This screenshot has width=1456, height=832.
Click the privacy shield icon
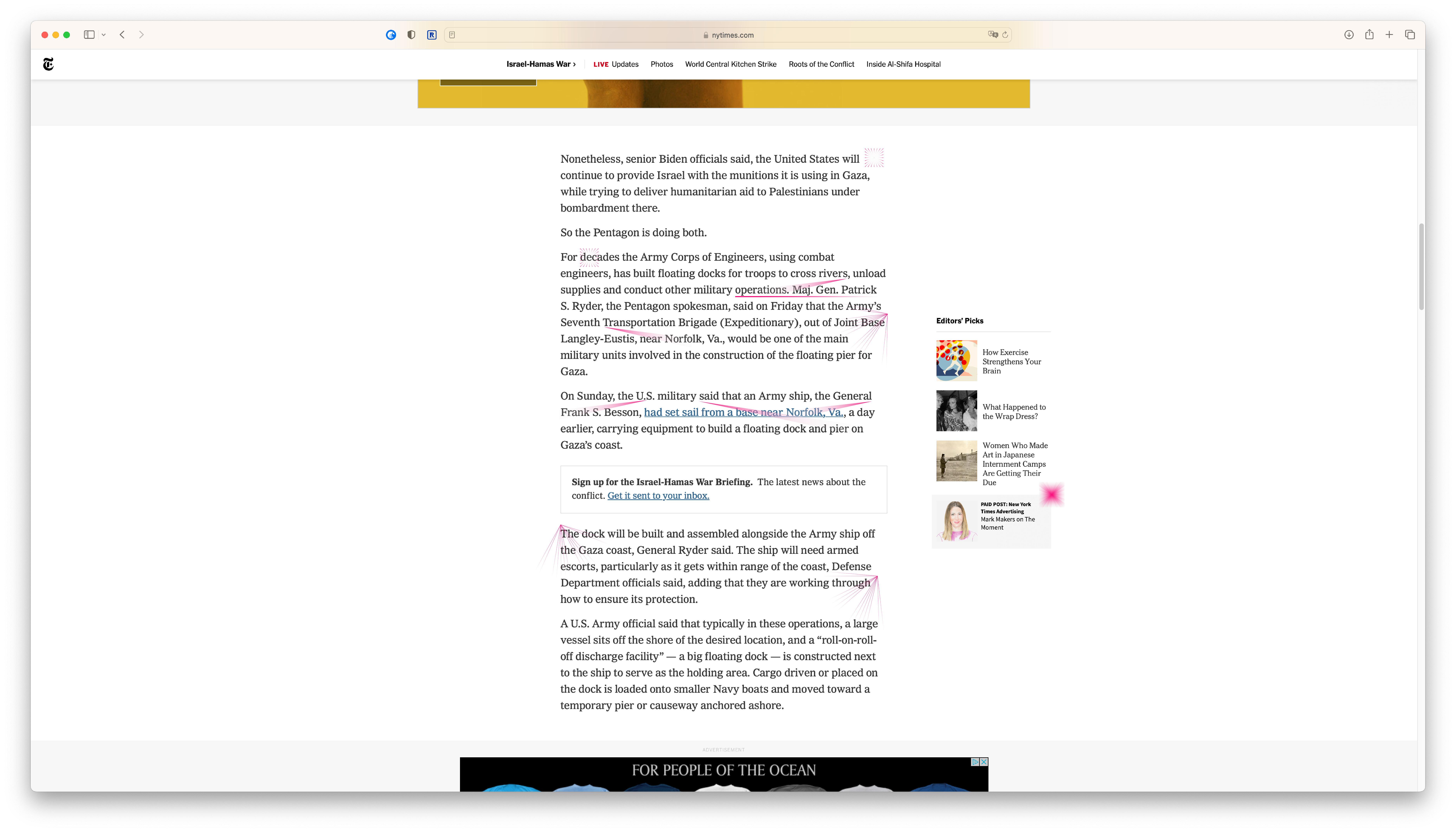pos(411,35)
